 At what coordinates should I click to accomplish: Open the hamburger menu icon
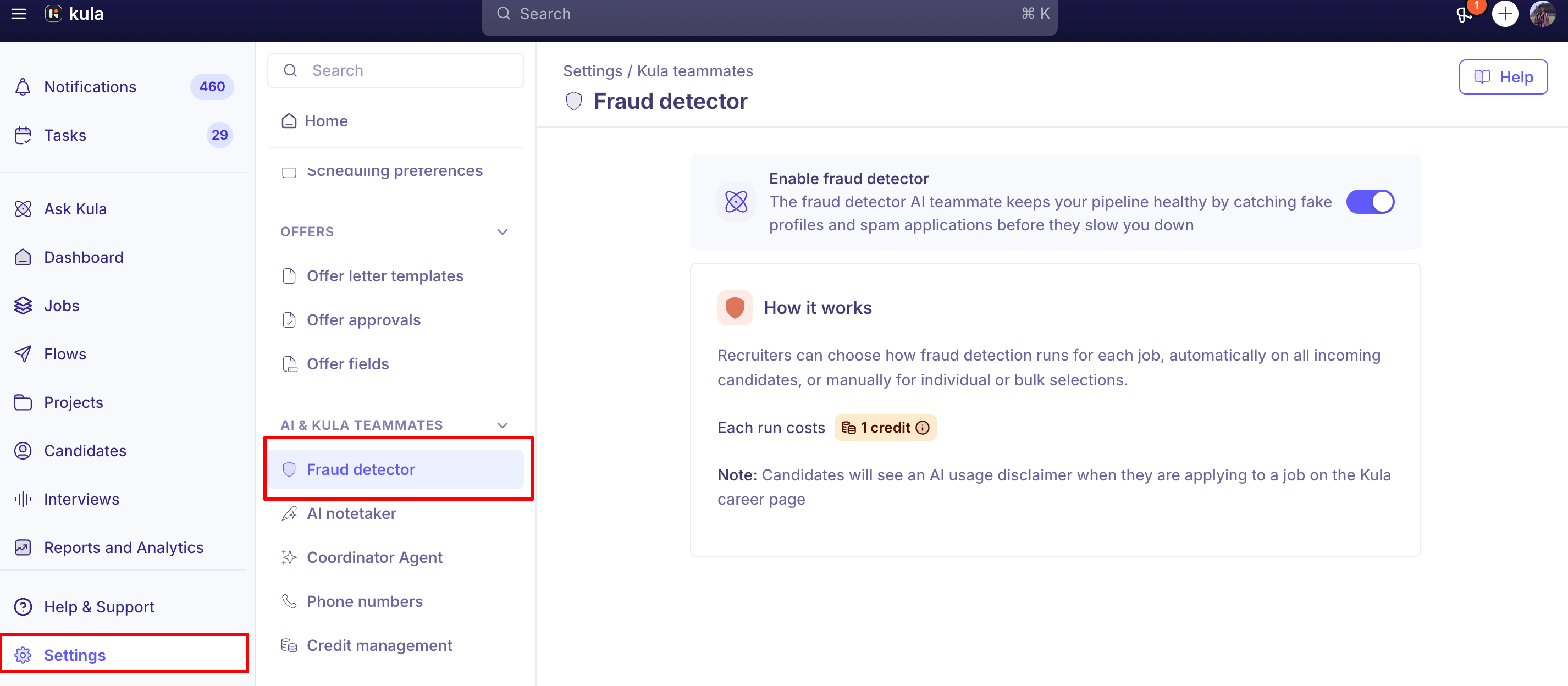(19, 13)
